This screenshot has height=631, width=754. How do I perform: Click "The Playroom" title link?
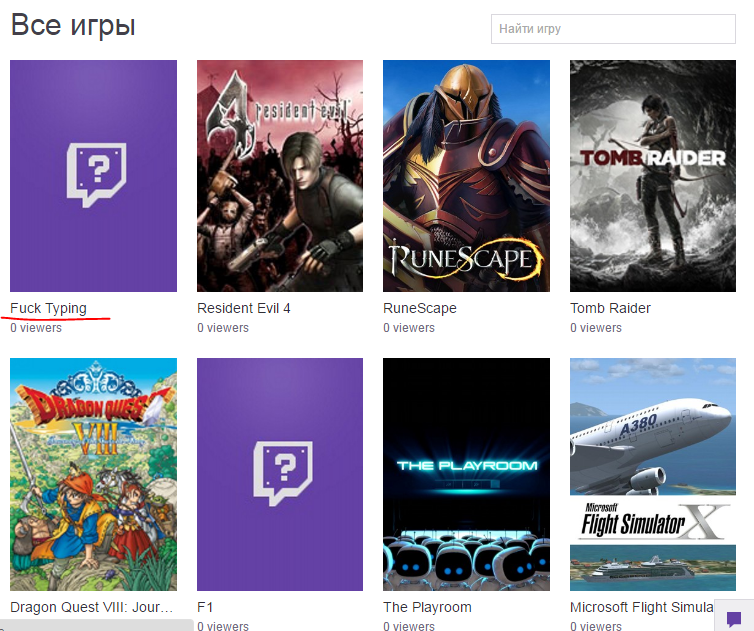click(427, 607)
